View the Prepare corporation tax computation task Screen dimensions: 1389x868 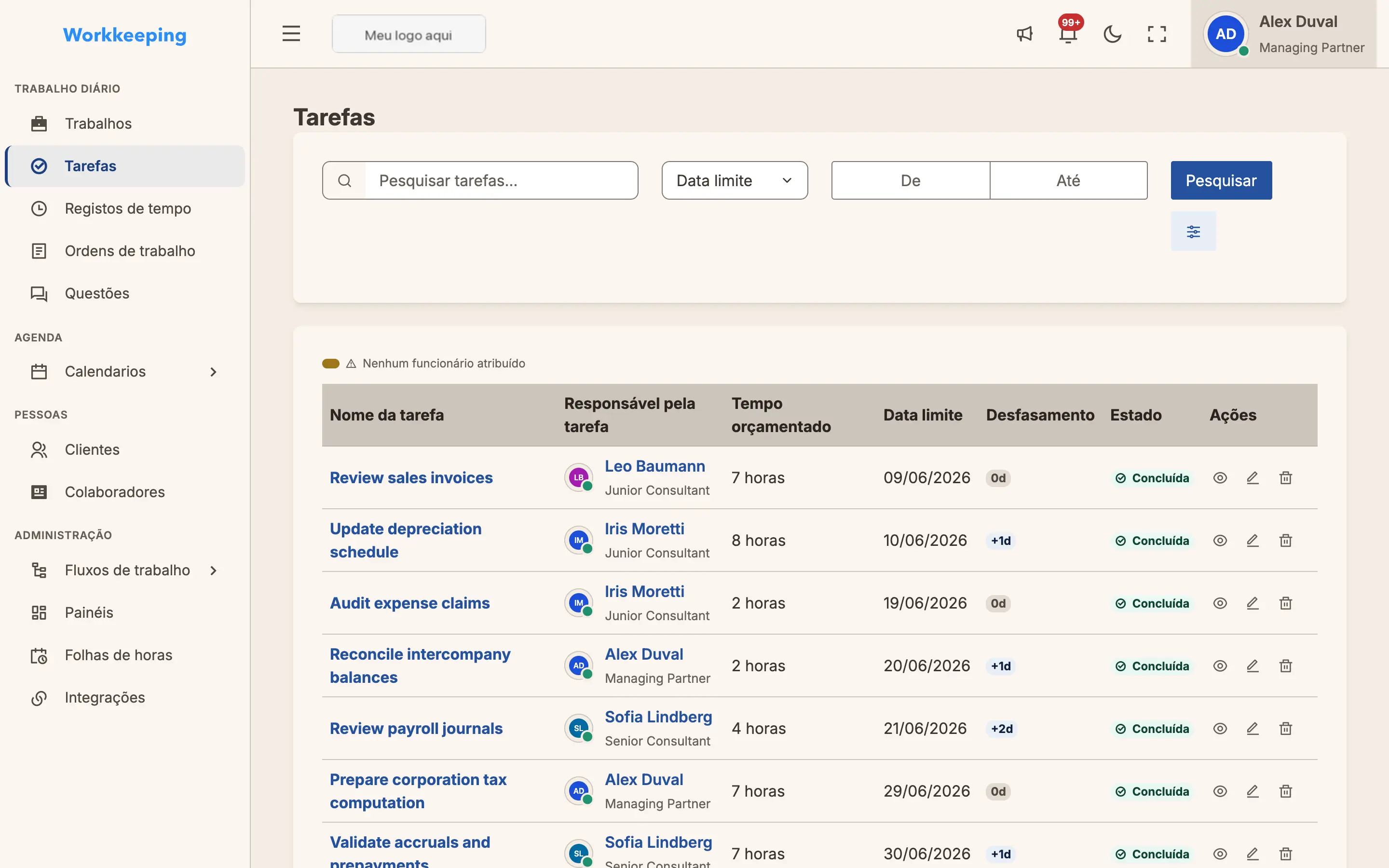point(1220,791)
